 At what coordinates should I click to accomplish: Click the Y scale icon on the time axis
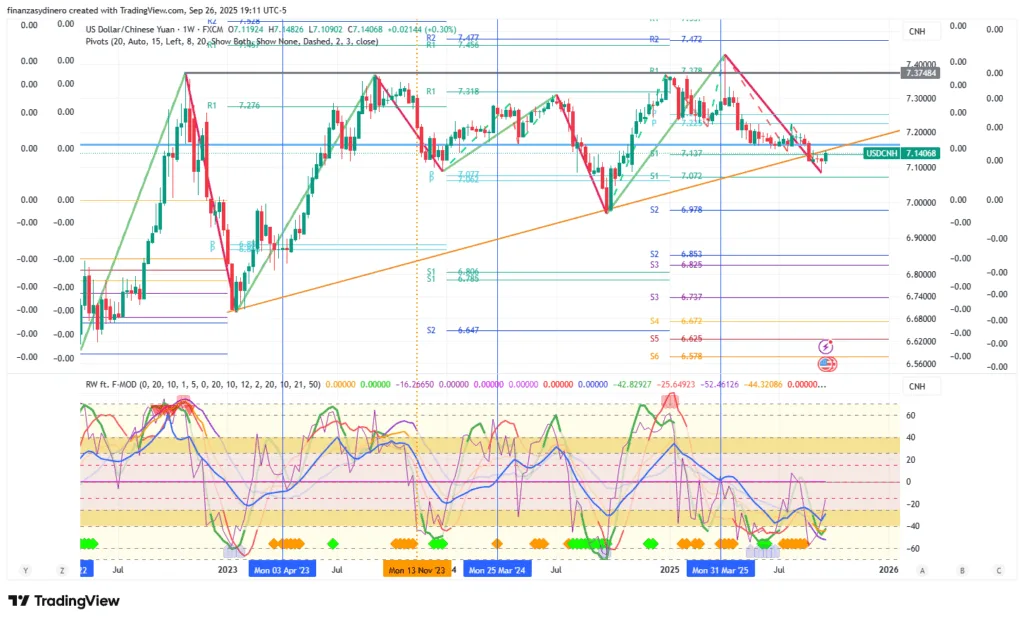[x=27, y=570]
